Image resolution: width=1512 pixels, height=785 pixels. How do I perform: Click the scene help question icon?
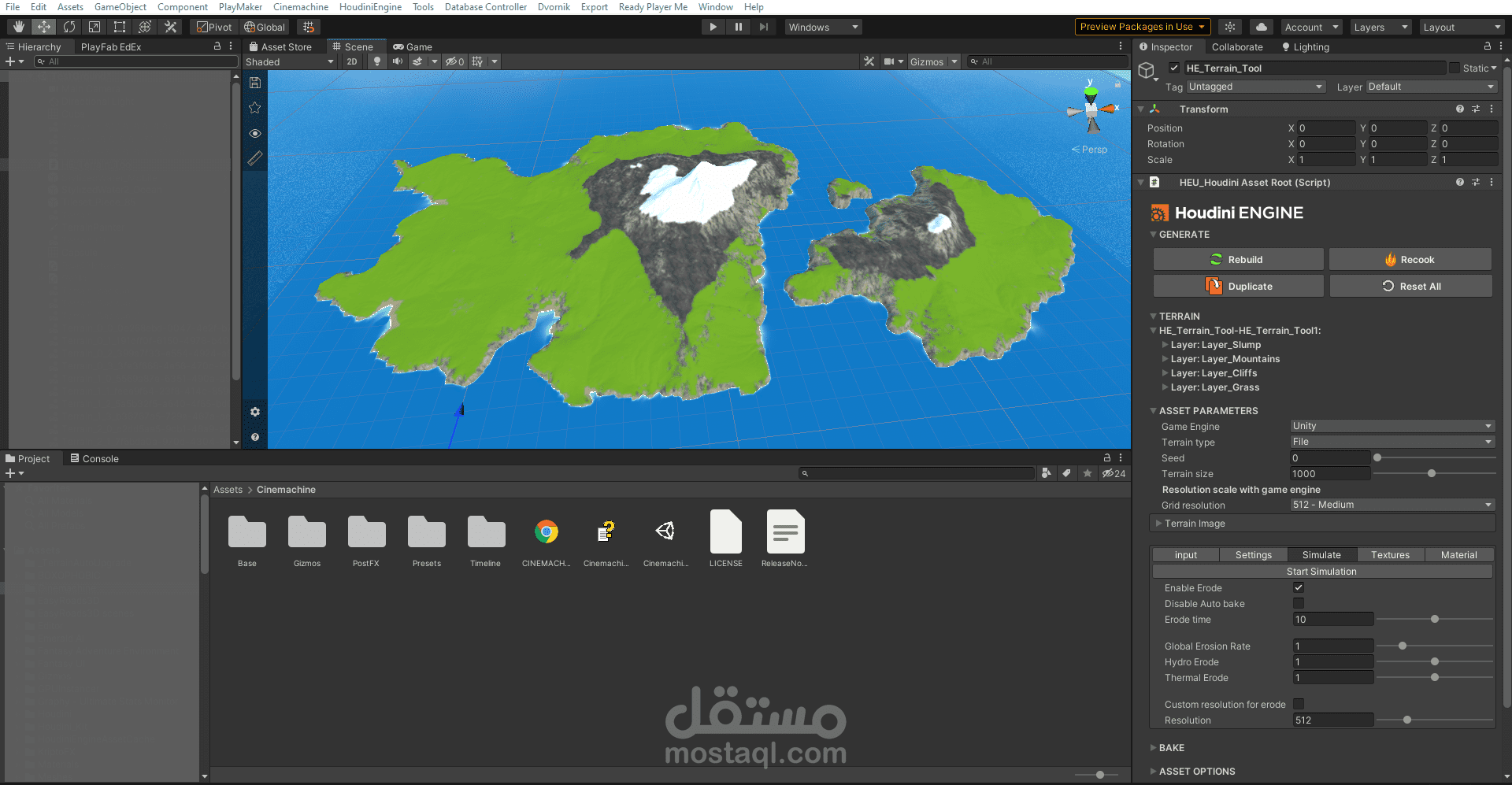point(255,437)
